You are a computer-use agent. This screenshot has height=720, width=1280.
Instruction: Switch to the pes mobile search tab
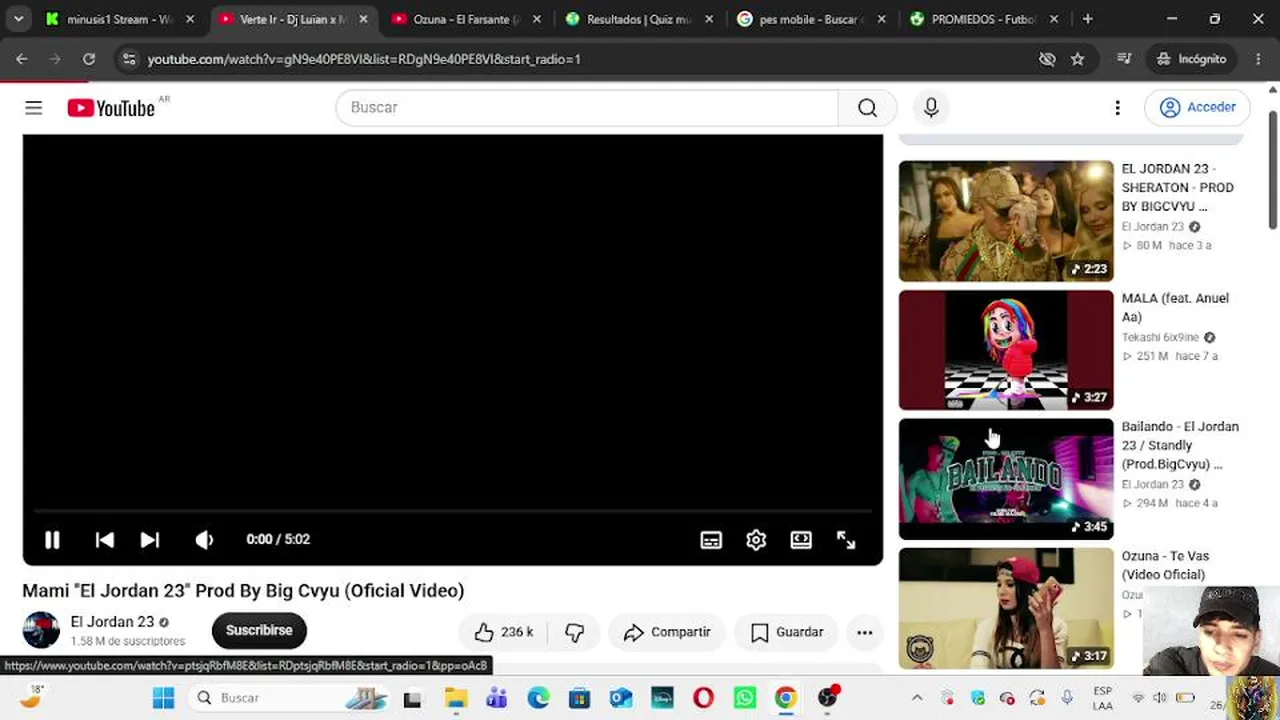pos(813,19)
